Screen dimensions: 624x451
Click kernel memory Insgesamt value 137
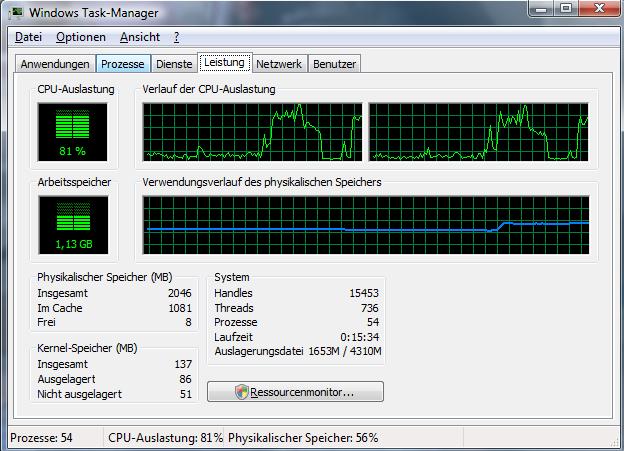click(x=183, y=364)
